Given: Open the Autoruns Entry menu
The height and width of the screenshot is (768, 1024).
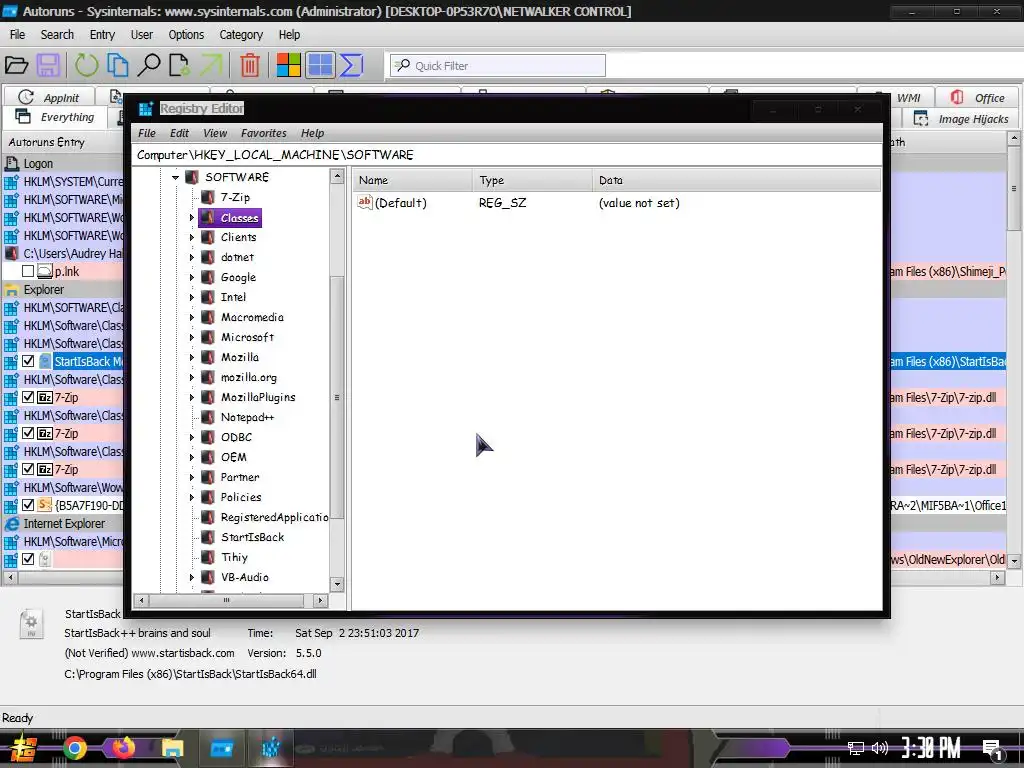Looking at the screenshot, I should coord(102,35).
